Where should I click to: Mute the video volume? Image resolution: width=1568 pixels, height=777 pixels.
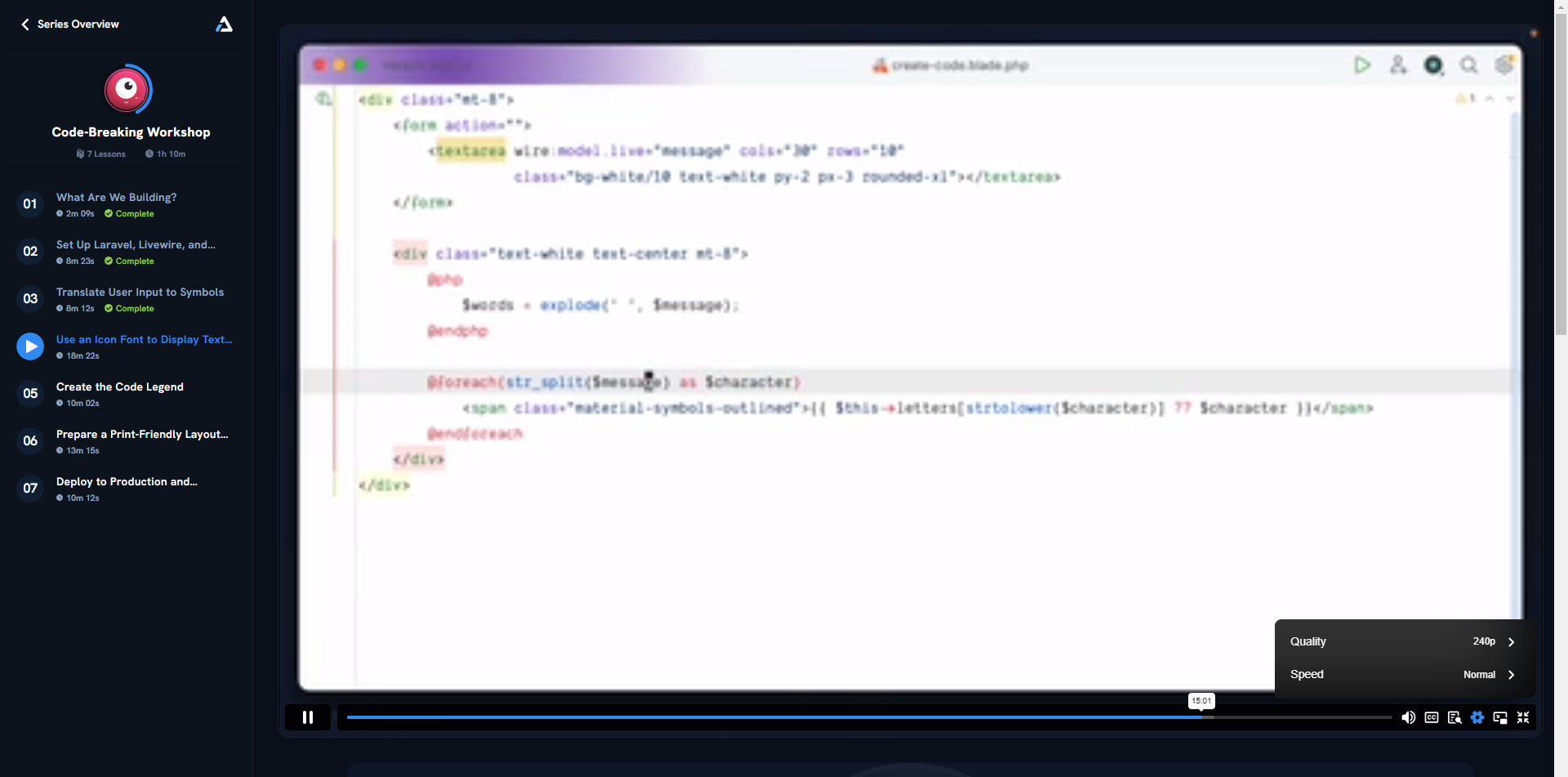(1409, 717)
